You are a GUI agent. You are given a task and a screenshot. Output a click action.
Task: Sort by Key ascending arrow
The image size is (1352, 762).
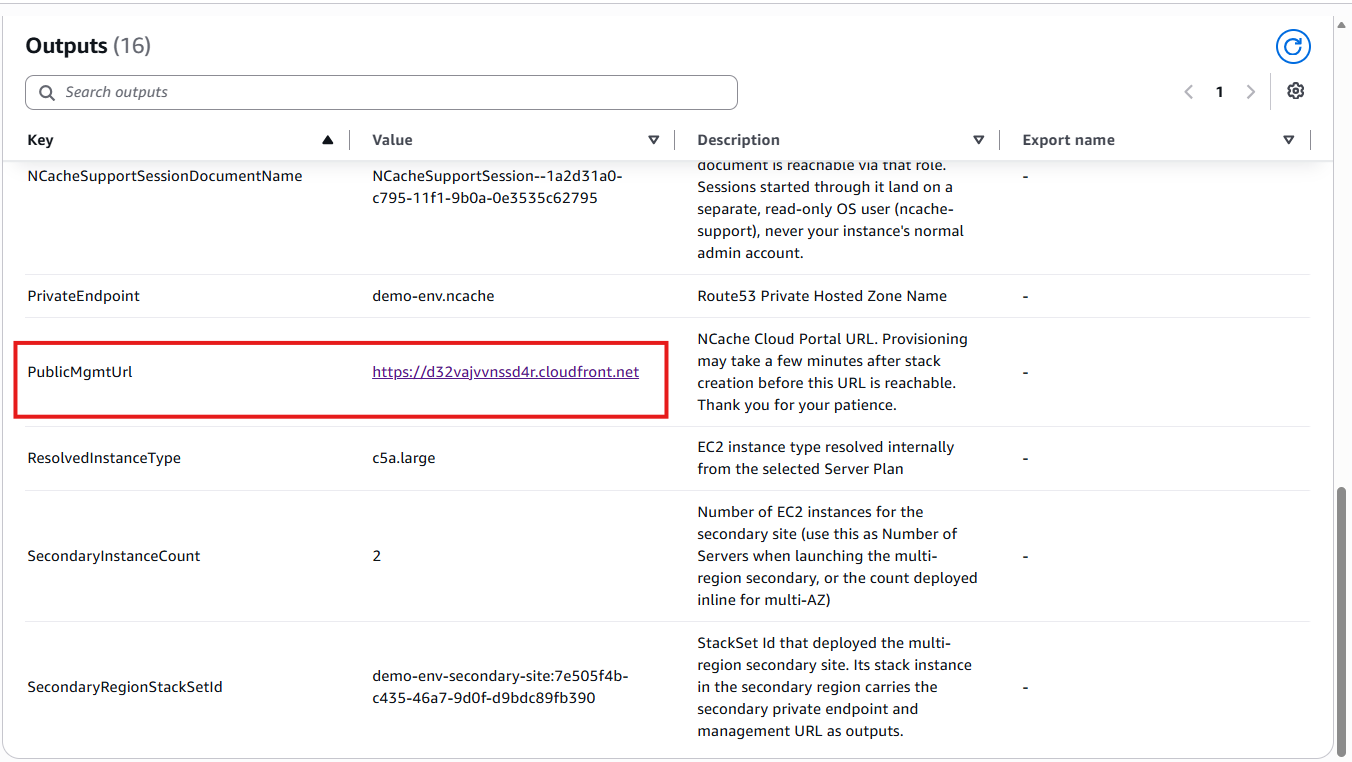tap(327, 140)
